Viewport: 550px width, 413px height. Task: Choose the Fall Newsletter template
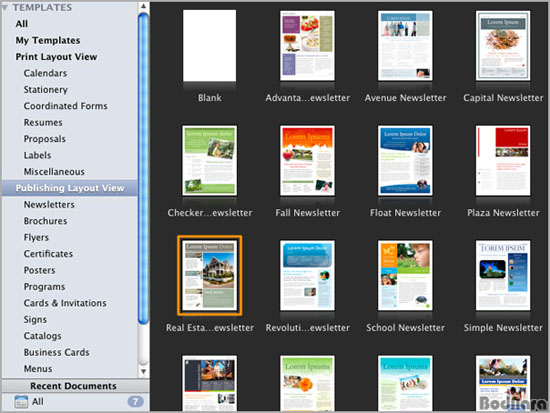tap(307, 161)
